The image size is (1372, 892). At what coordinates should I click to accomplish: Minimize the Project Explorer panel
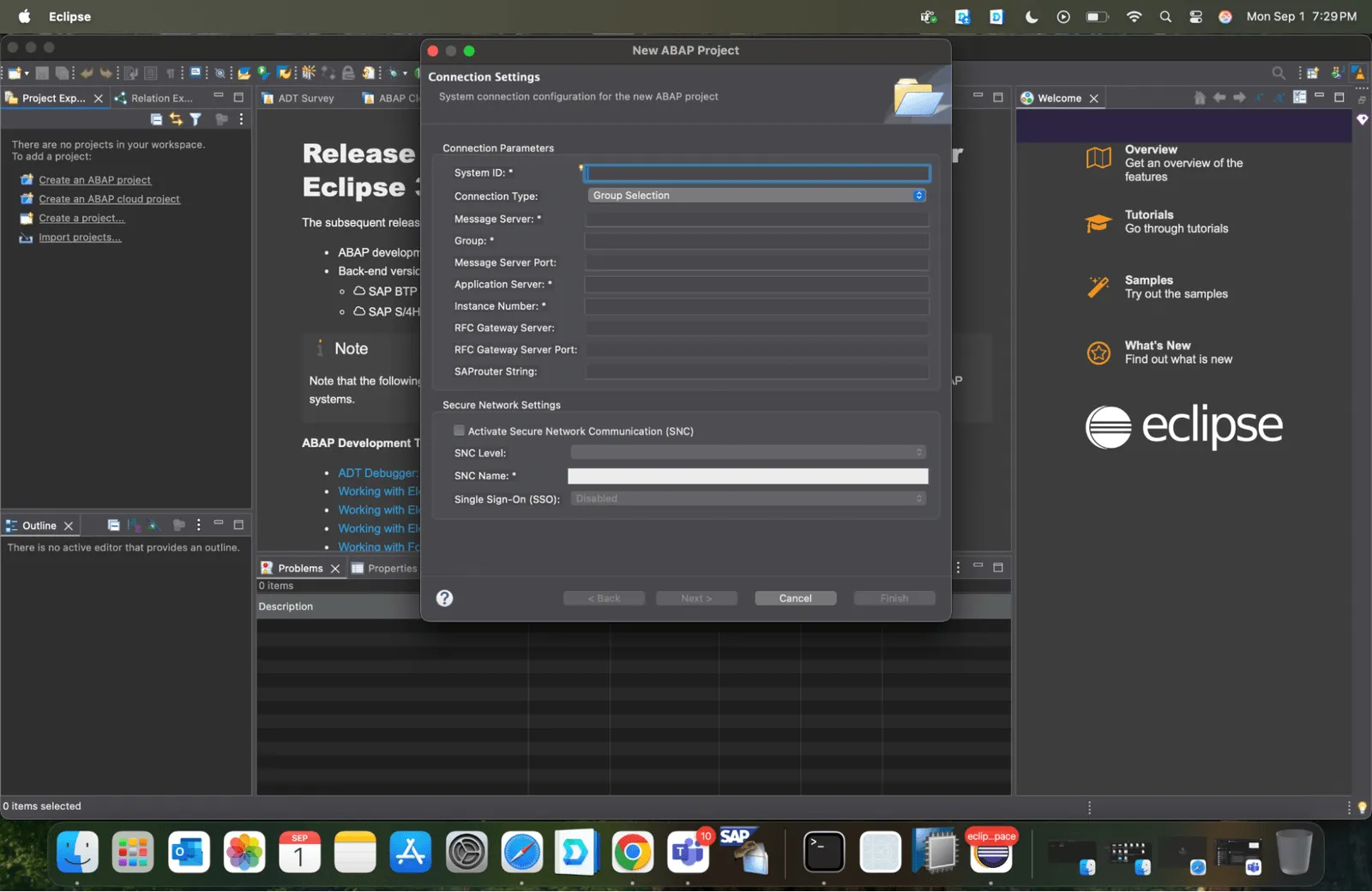[219, 96]
